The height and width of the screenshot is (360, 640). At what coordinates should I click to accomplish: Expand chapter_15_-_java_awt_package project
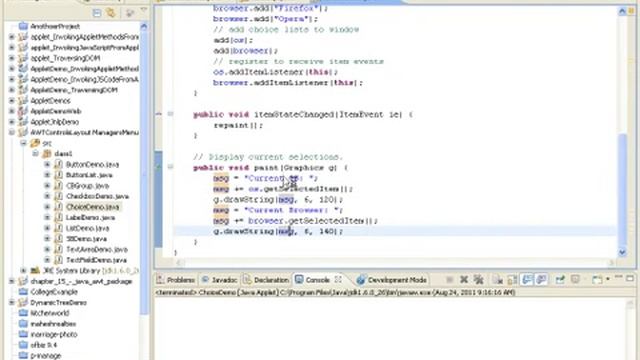(12, 281)
